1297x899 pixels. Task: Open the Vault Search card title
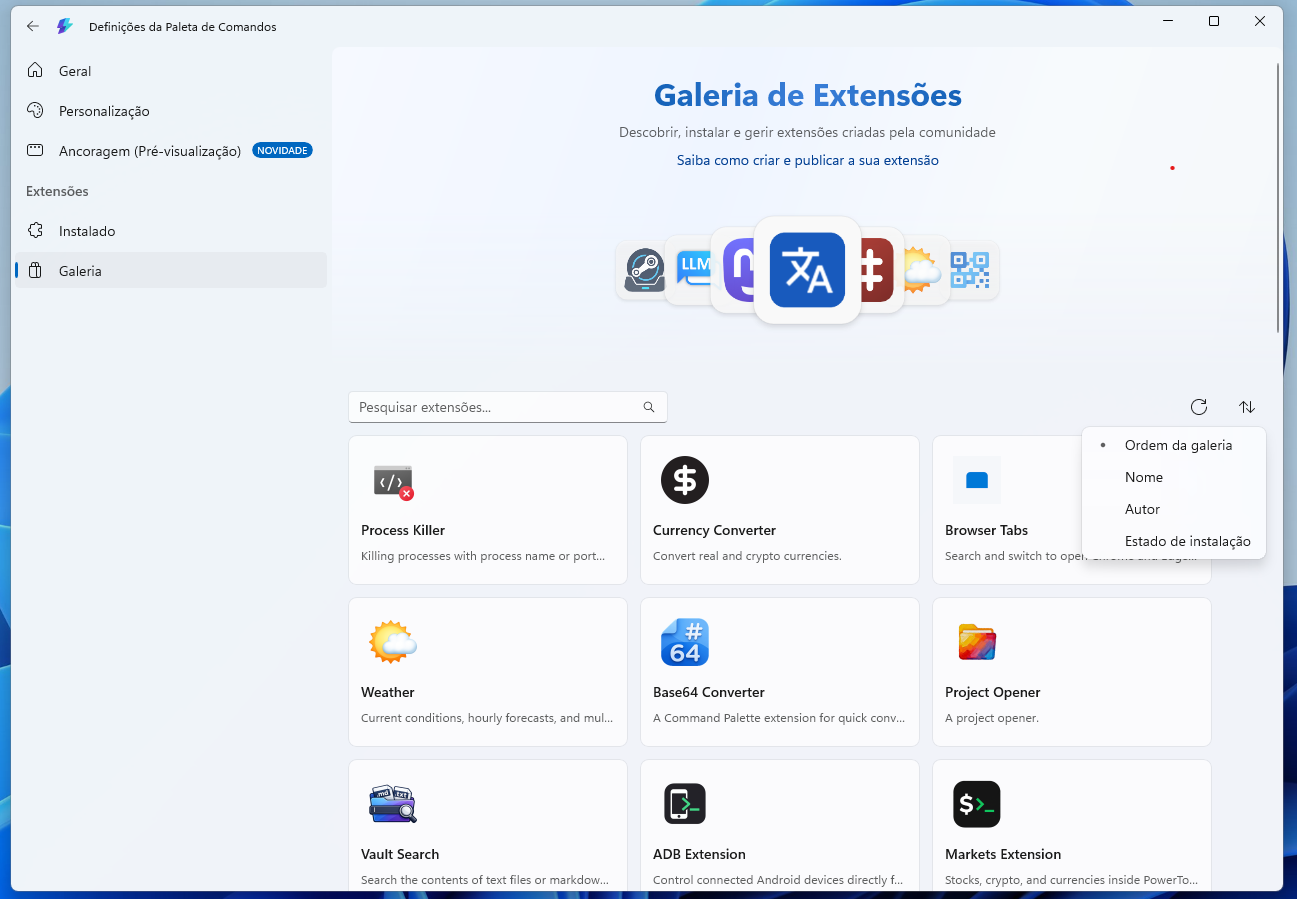click(x=400, y=854)
